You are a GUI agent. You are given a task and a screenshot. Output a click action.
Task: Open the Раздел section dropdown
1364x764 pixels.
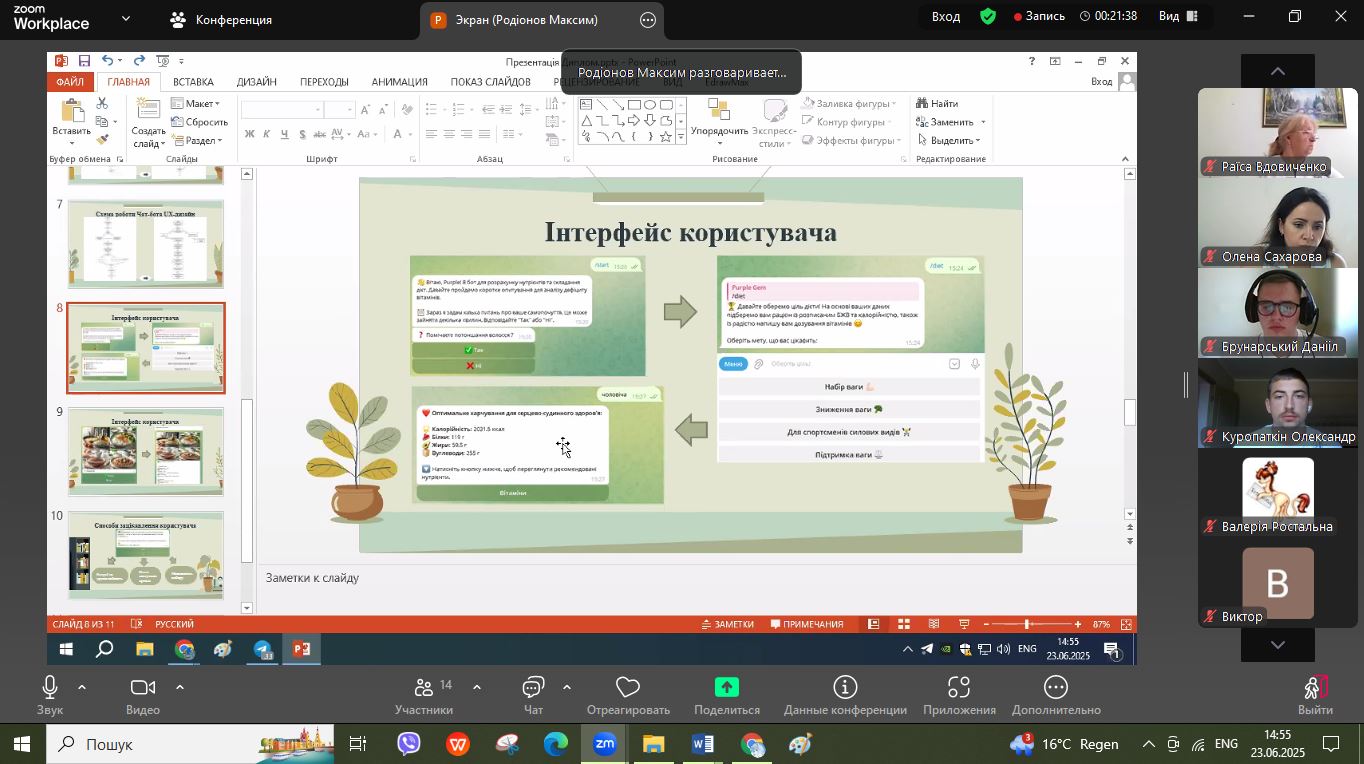[x=197, y=141]
